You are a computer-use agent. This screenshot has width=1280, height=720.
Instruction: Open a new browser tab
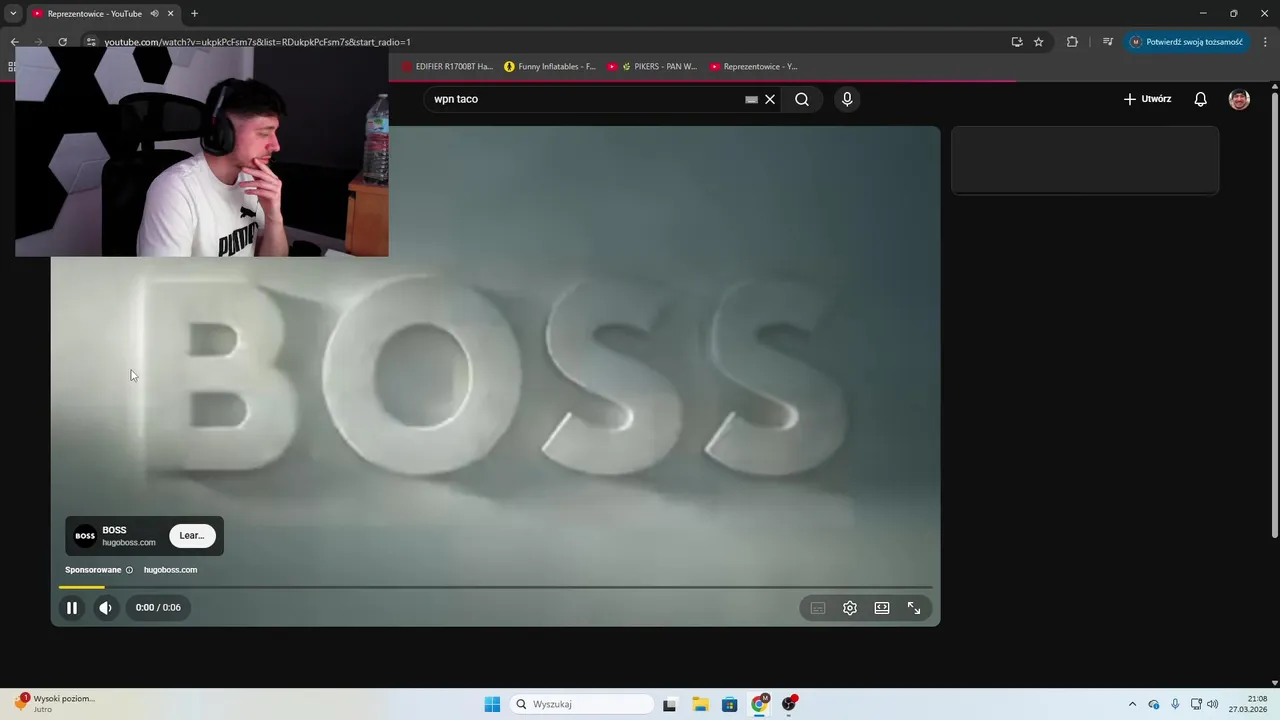[194, 14]
